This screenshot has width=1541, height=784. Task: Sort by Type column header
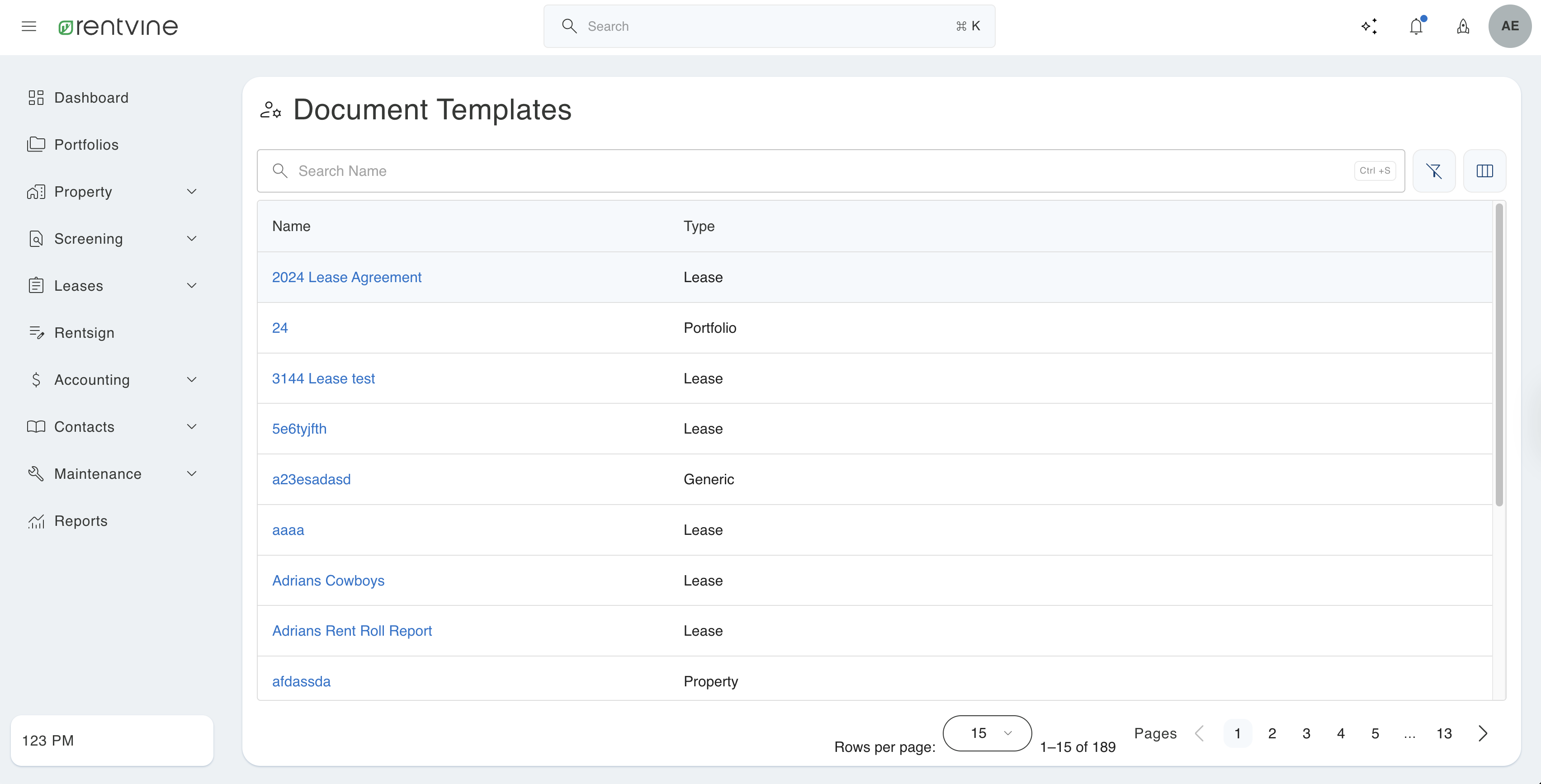tap(699, 226)
